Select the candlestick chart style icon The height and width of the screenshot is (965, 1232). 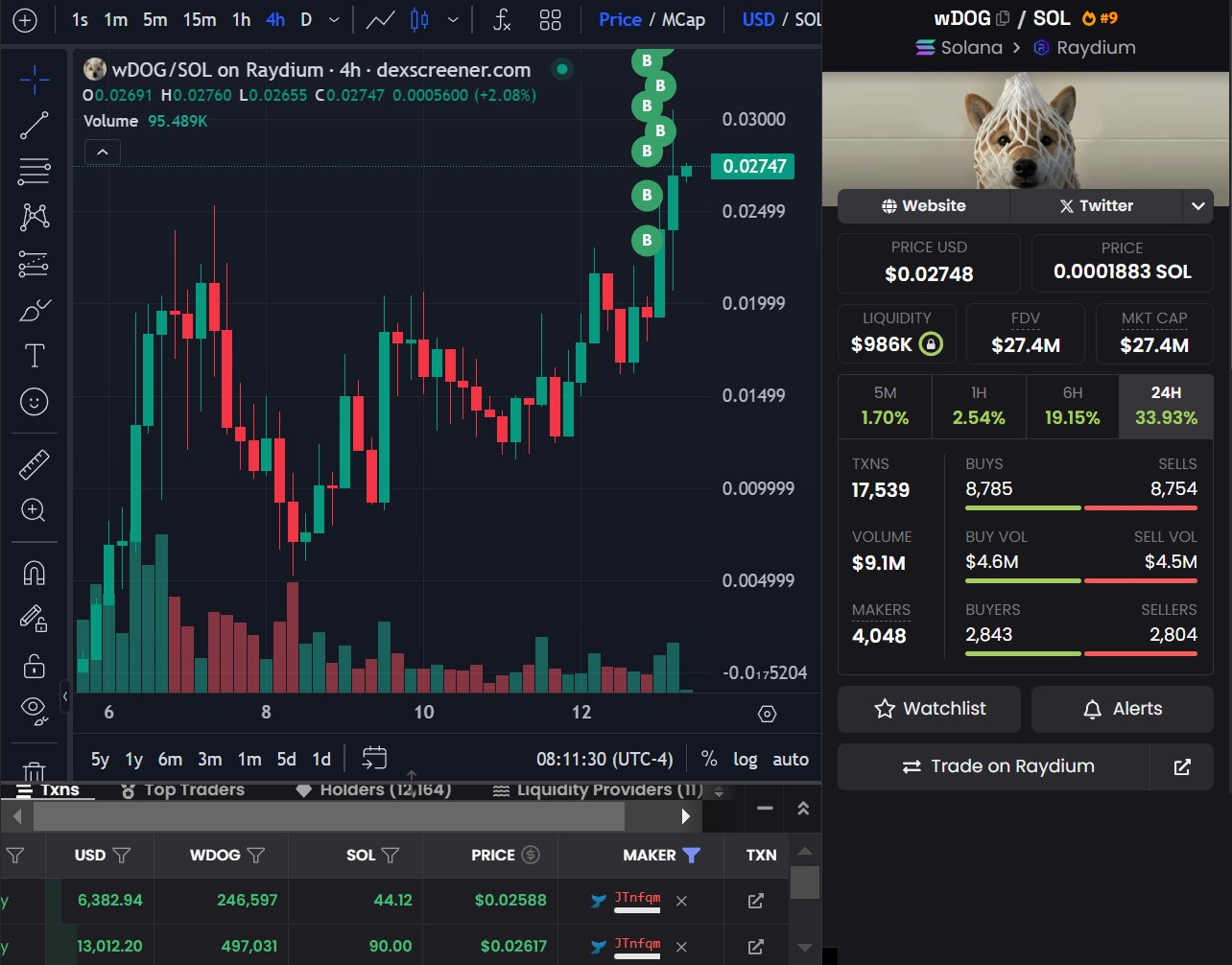[x=419, y=19]
